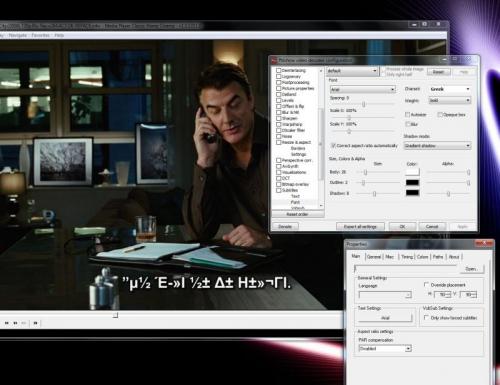Switch to the About tab
Image resolution: width=500 pixels, height=385 pixels.
(x=454, y=257)
